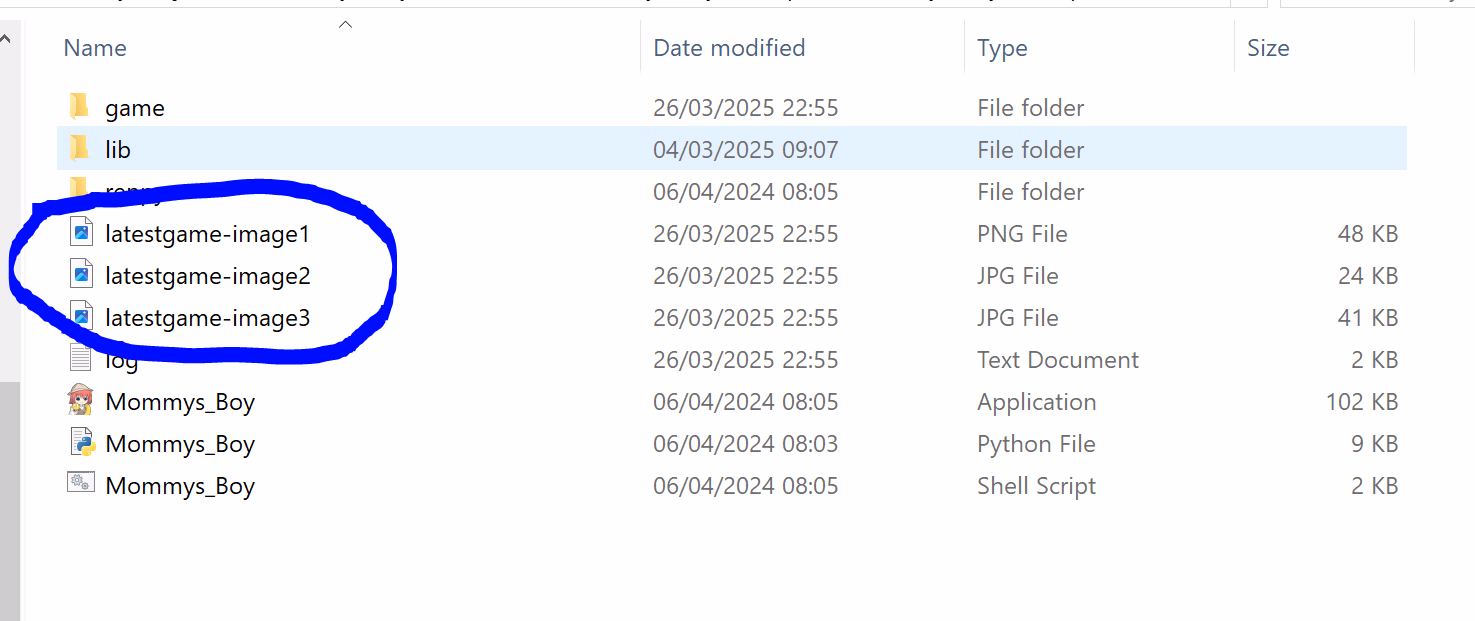The image size is (1475, 621).
Task: Select the lib folder icon
Action: coord(80,149)
